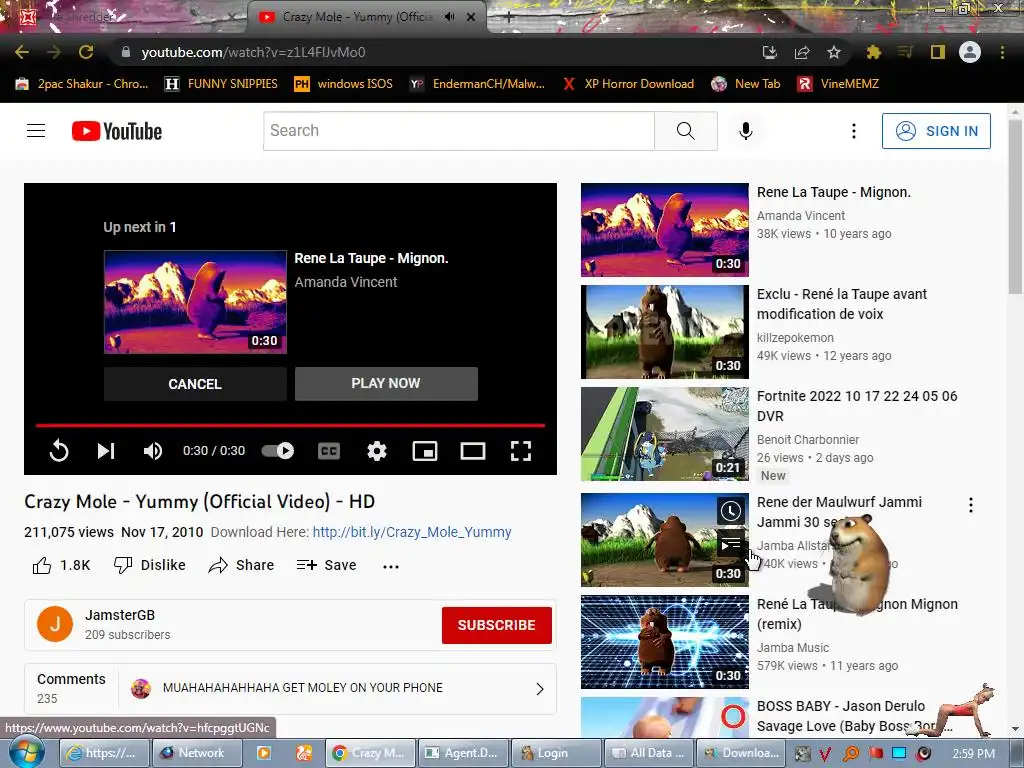This screenshot has height=768, width=1024.
Task: Switch to Login taskbar window
Action: click(556, 753)
